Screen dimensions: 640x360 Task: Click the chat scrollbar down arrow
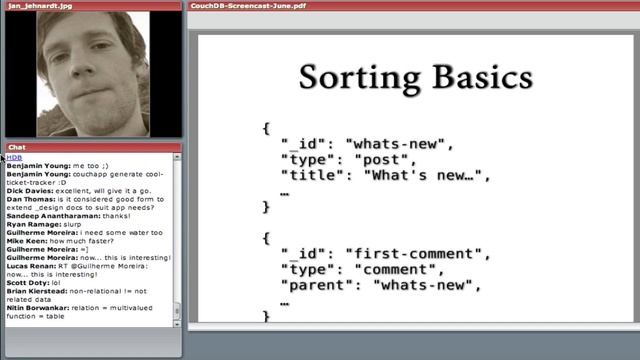pyautogui.click(x=177, y=324)
